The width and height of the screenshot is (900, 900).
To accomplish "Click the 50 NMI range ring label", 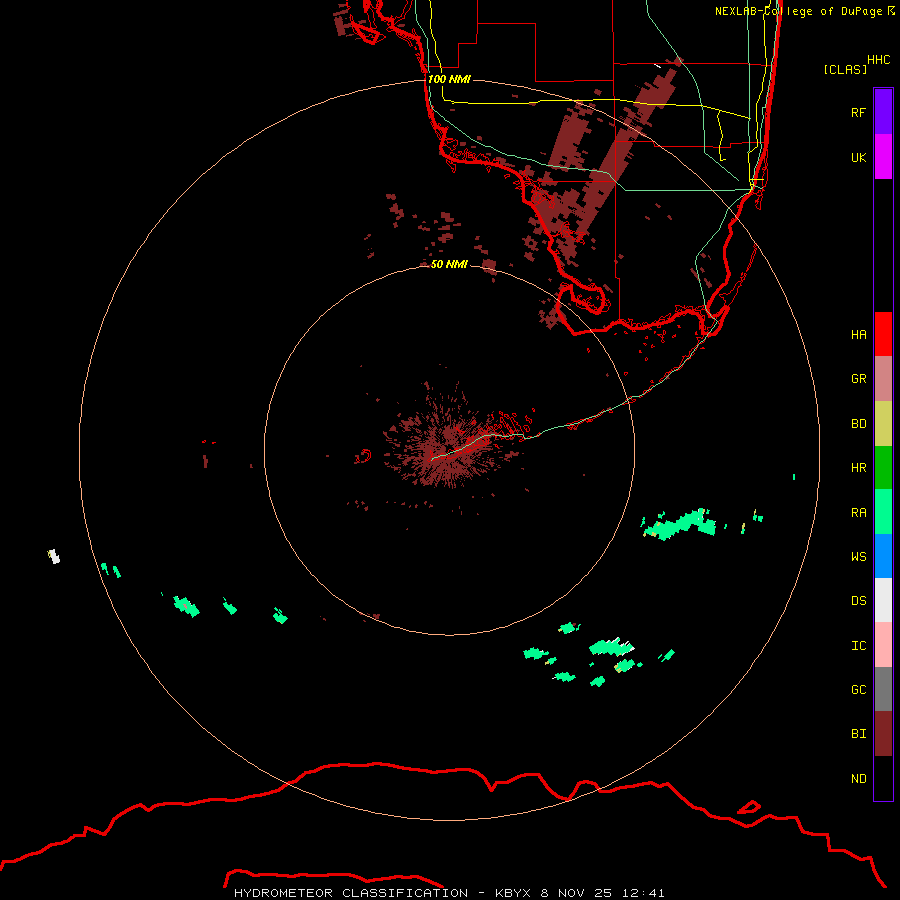I will 449,264.
